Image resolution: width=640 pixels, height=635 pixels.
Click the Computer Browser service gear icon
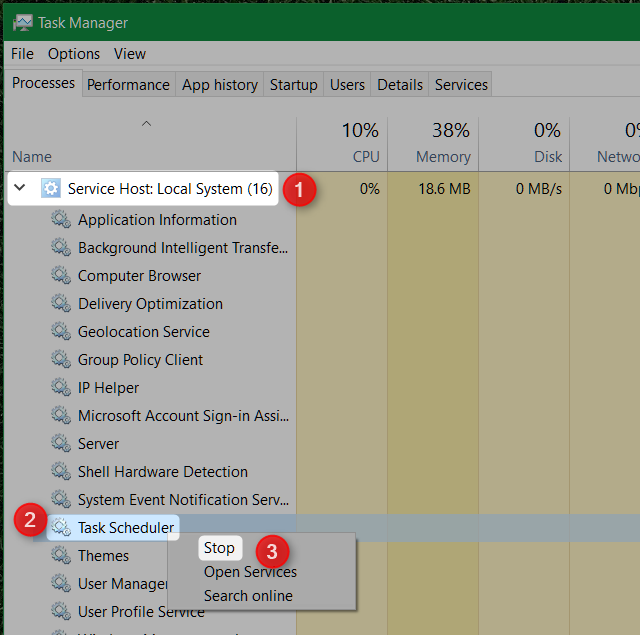tap(61, 276)
